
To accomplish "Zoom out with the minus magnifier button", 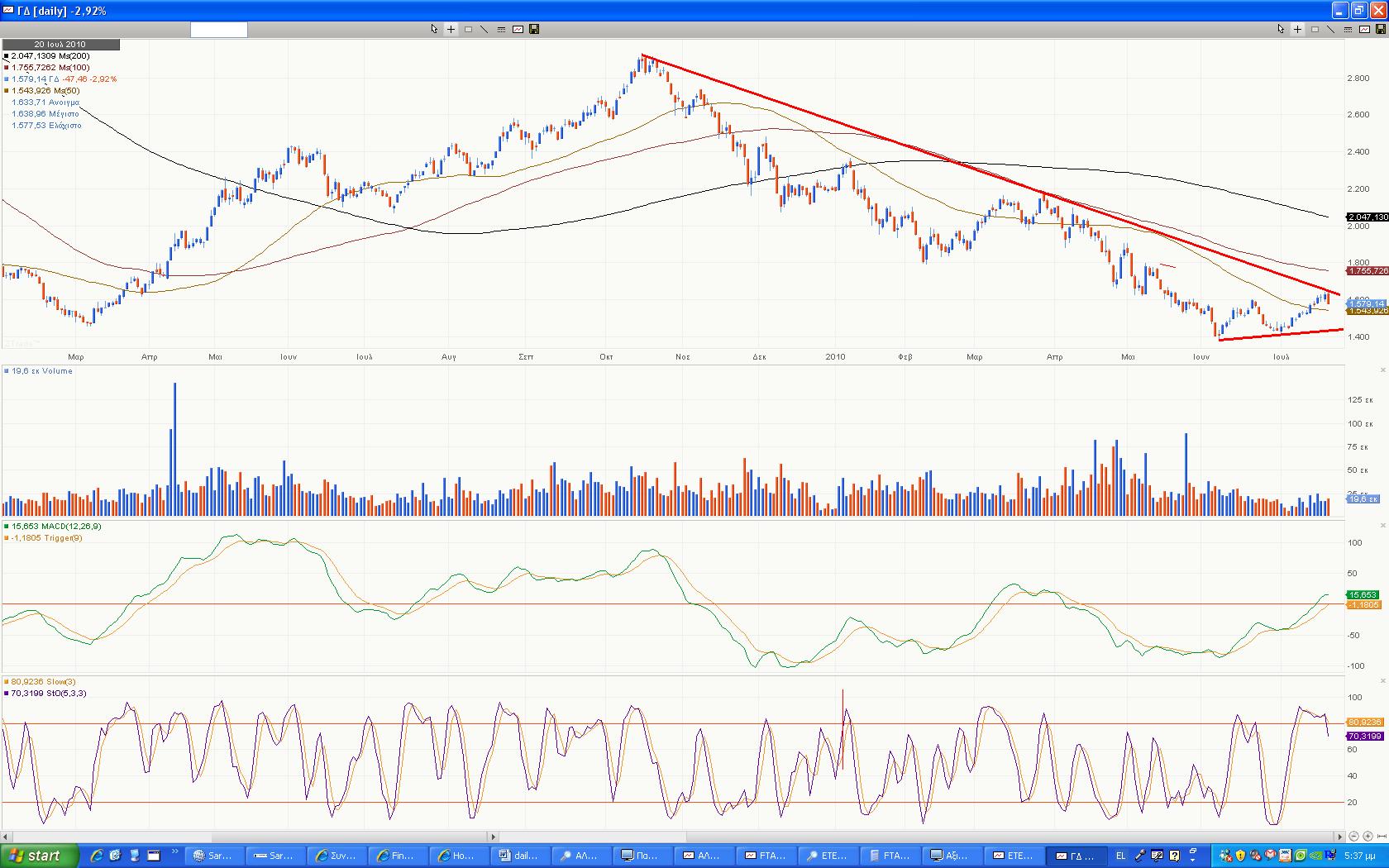I will click(1353, 837).
